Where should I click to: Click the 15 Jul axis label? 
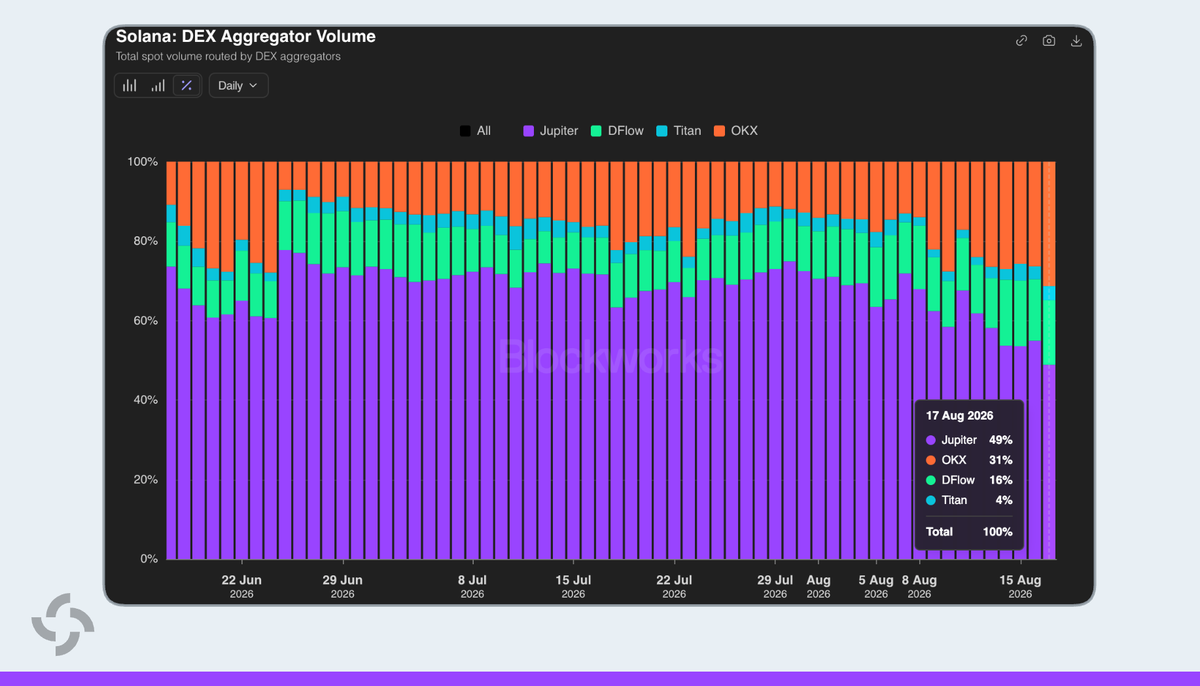[x=573, y=586]
